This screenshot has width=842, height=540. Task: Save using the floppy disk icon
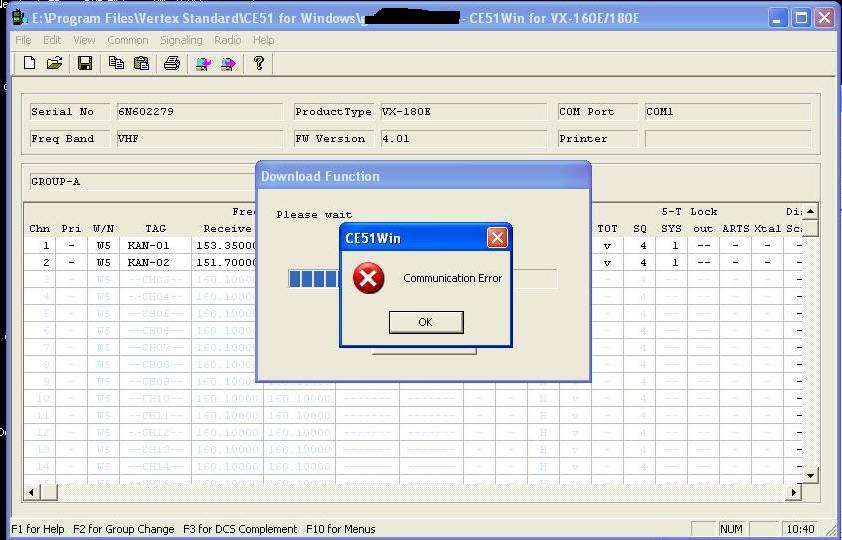(85, 63)
